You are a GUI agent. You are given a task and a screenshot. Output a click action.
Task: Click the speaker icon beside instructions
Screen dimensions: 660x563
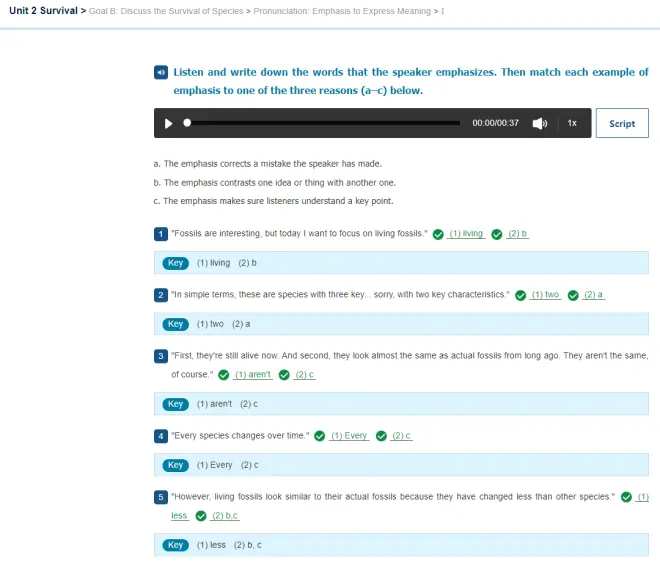click(161, 72)
